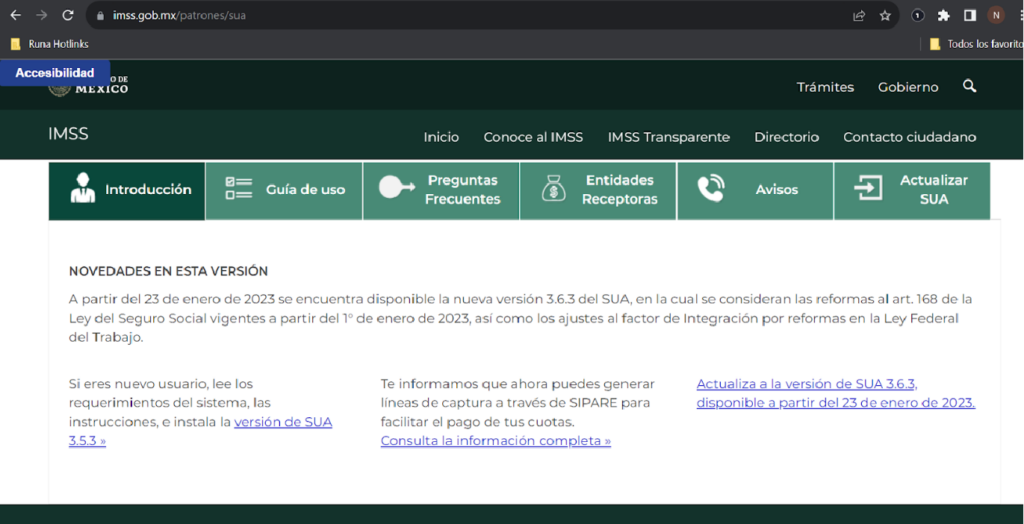Screen dimensions: 1024x524
Task: Click the key icon on Preguntas Frecuentes
Action: 396,188
